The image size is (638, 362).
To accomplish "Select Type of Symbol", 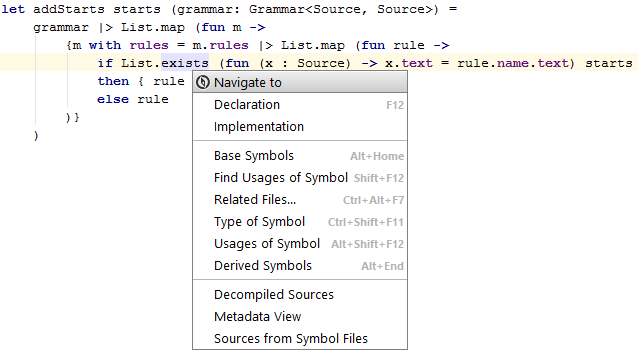I will tap(300, 222).
